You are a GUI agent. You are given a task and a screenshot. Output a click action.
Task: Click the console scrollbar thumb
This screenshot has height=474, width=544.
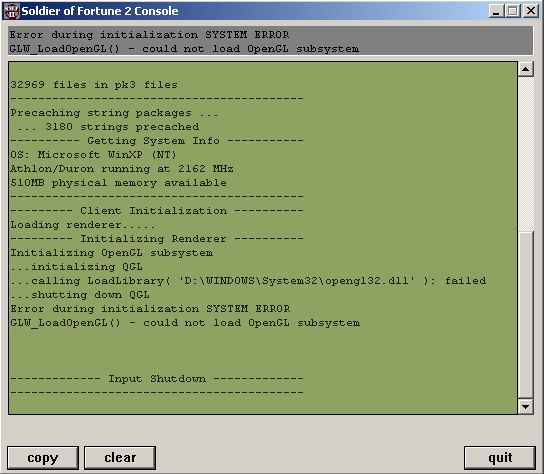526,315
